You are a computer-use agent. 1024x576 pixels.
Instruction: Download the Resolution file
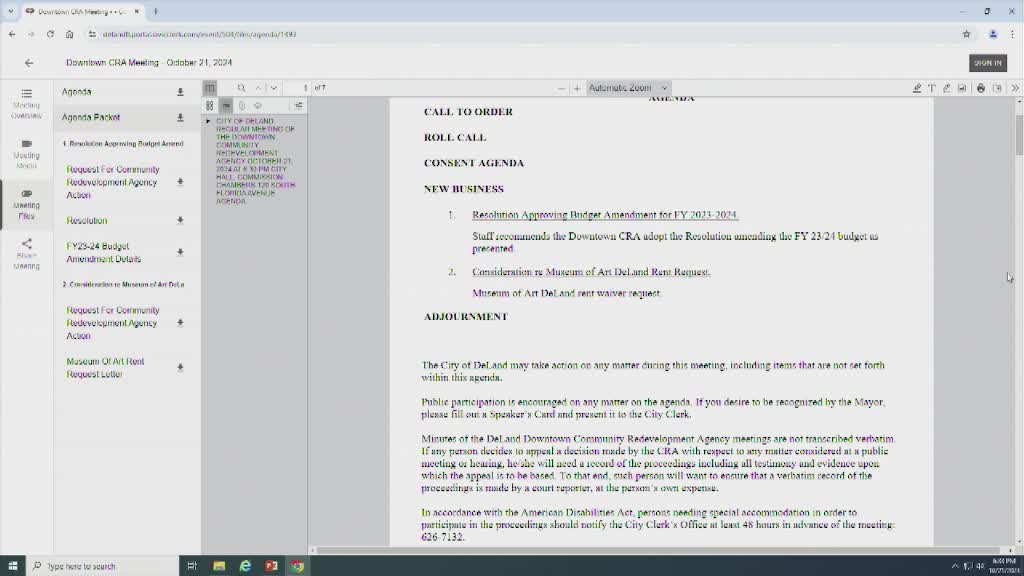pyautogui.click(x=180, y=221)
